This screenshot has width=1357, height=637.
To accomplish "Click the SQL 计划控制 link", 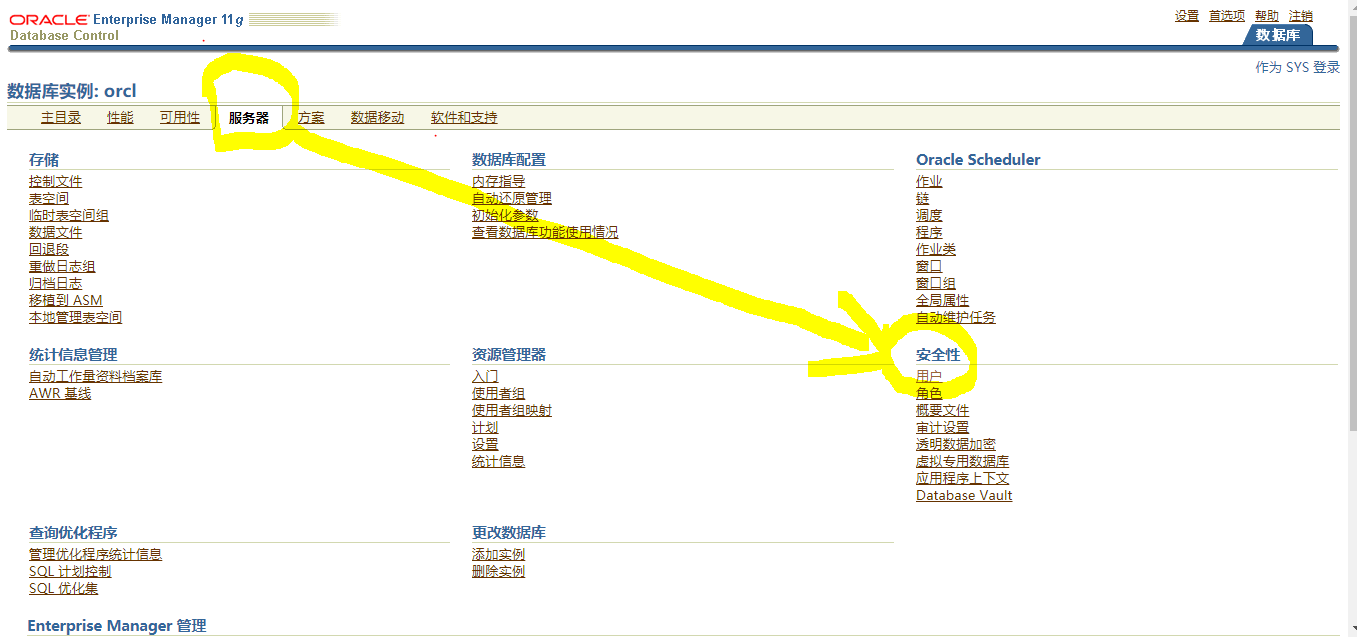I will [x=70, y=571].
